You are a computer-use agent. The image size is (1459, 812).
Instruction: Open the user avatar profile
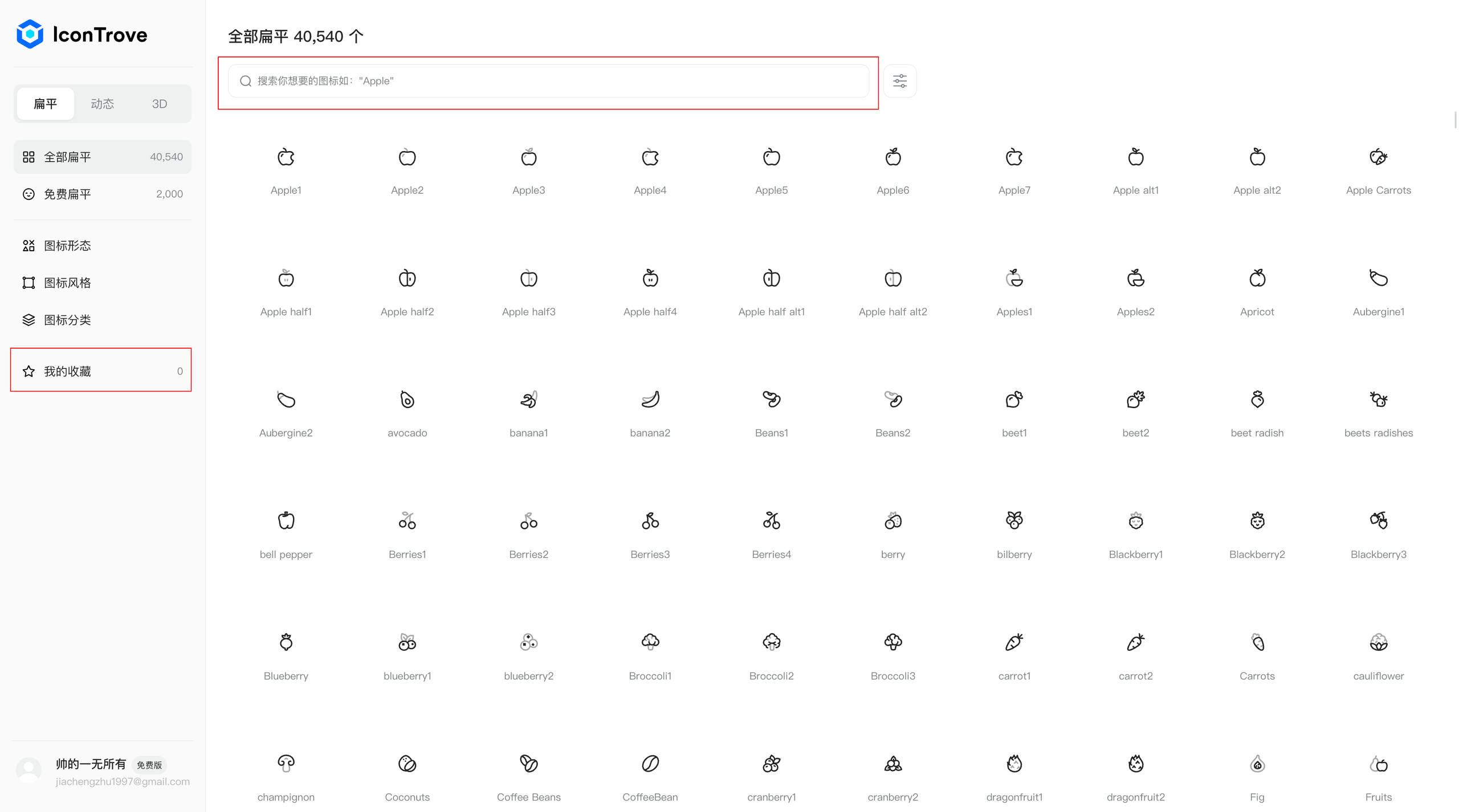coord(29,771)
